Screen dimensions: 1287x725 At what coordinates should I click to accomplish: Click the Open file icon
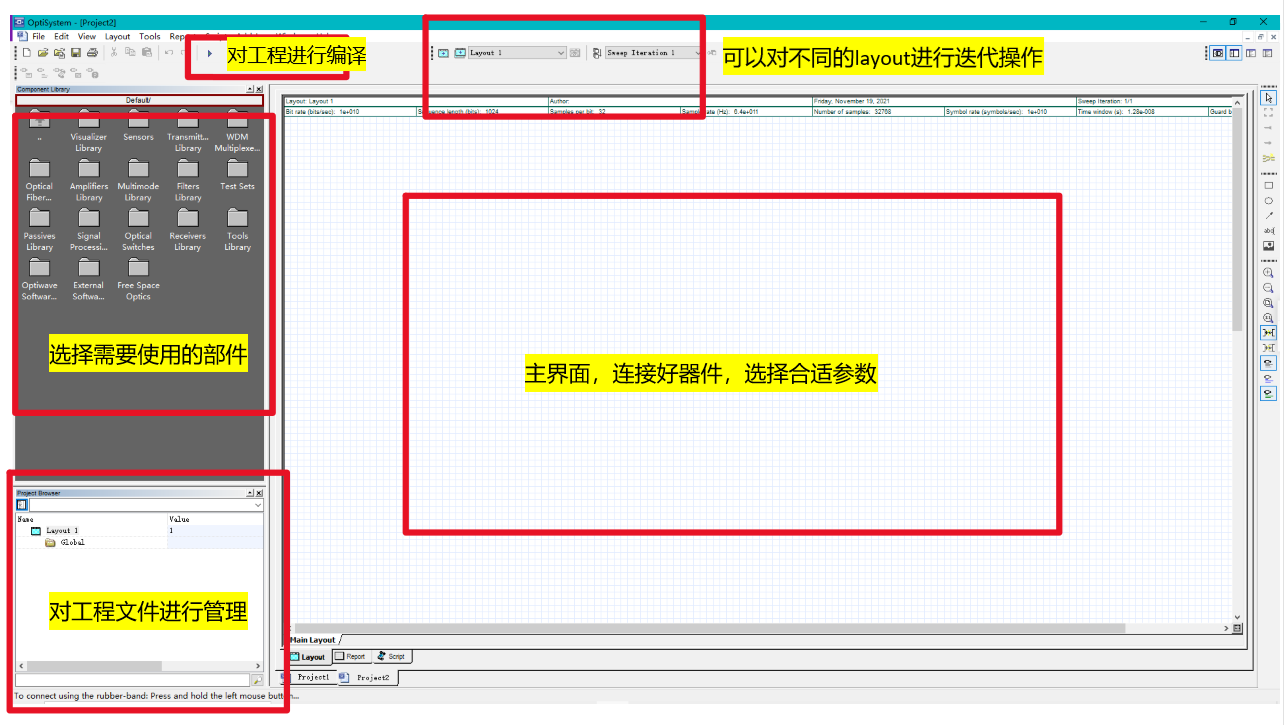[43, 52]
